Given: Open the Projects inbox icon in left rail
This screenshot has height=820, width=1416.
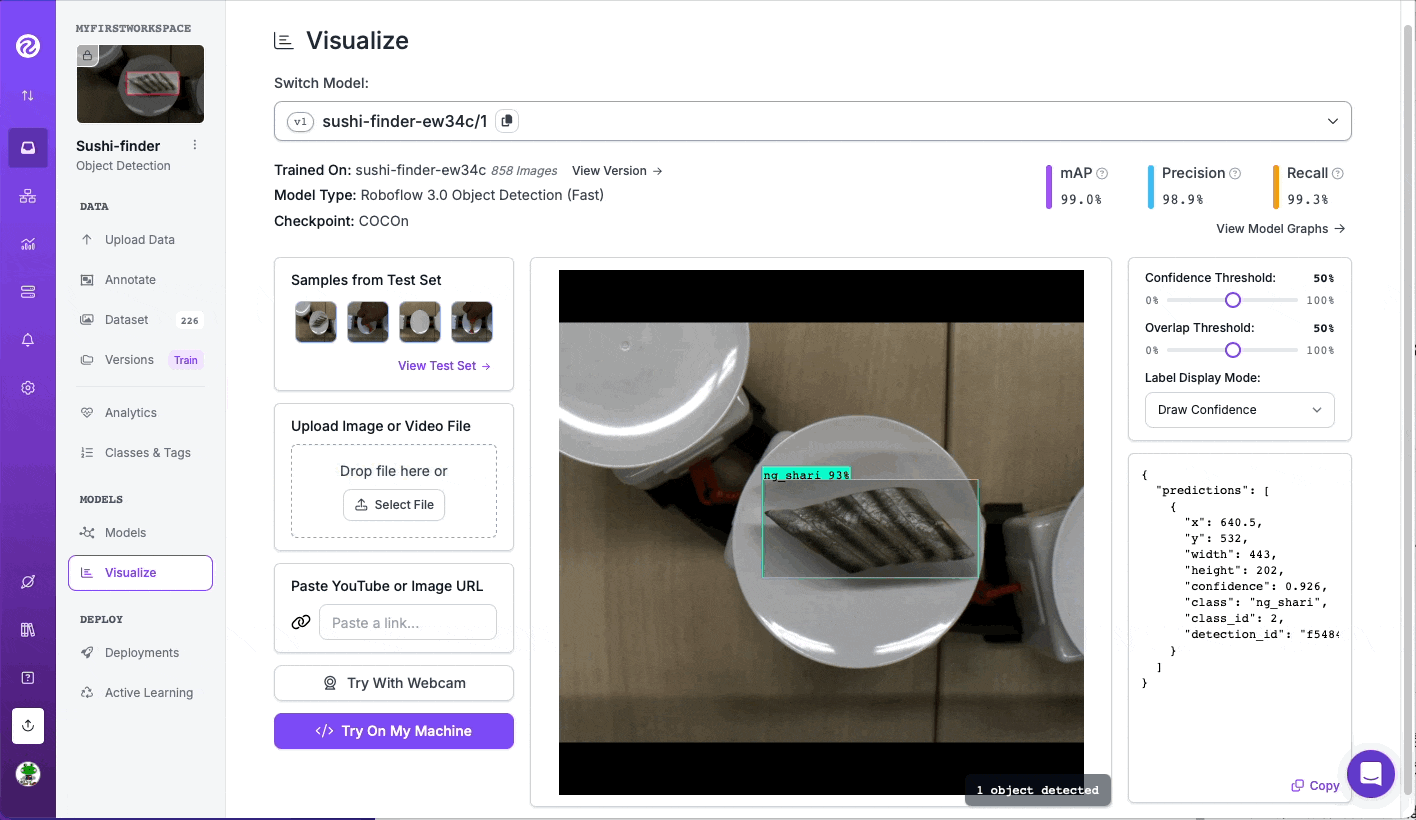Looking at the screenshot, I should pos(28,148).
